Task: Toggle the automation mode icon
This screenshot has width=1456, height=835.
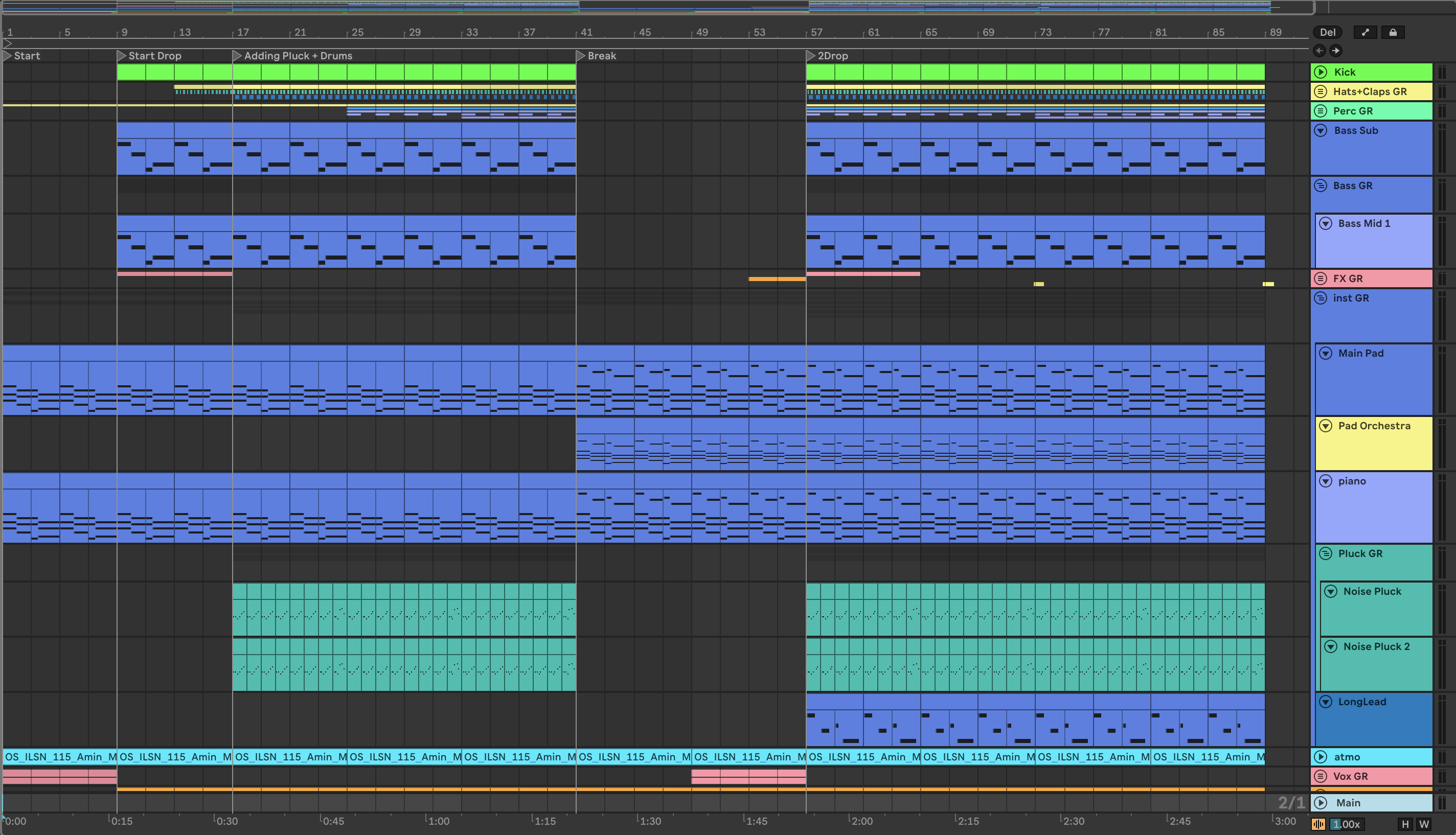Action: pos(1366,32)
